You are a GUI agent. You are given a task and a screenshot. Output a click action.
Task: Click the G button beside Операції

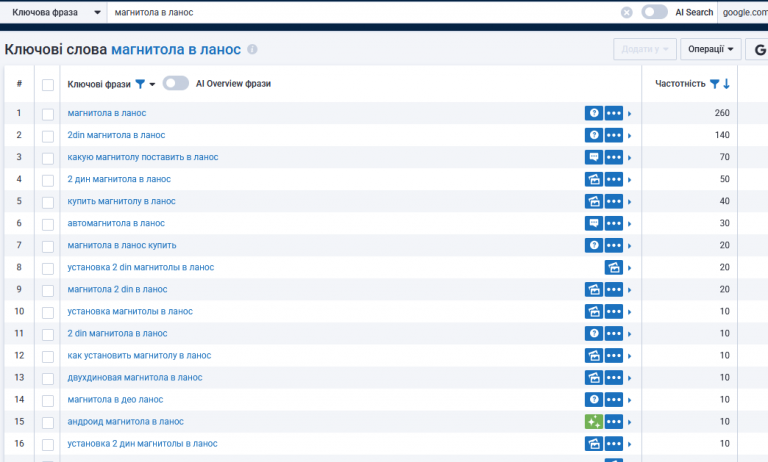click(x=757, y=49)
